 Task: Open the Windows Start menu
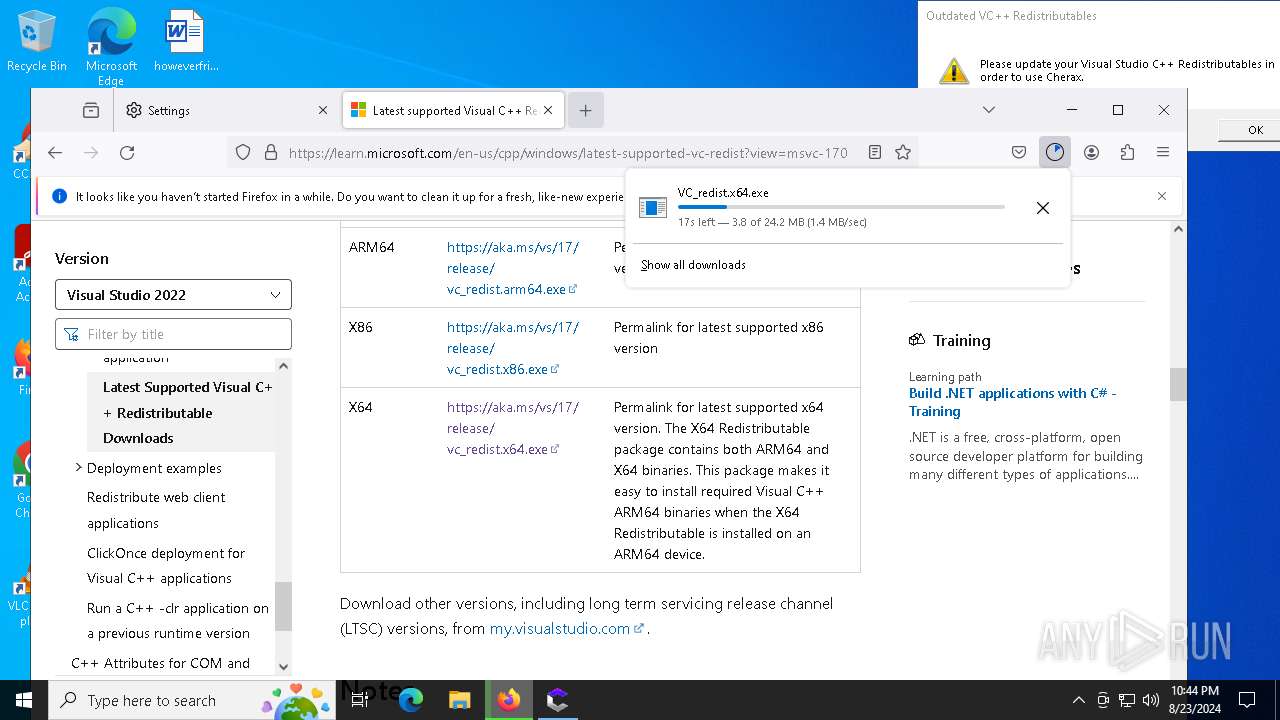click(x=24, y=700)
